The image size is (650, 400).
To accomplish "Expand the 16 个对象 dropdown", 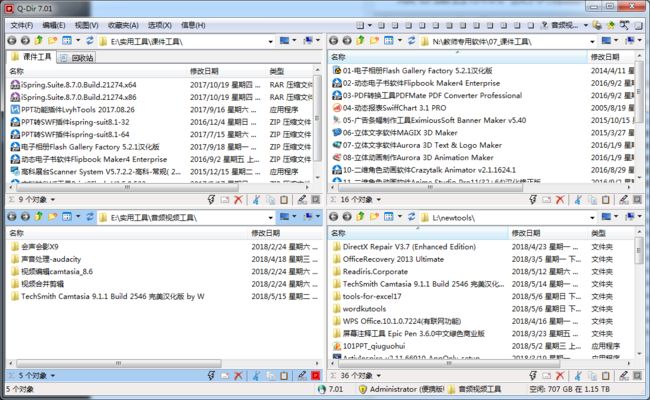I will point(378,200).
